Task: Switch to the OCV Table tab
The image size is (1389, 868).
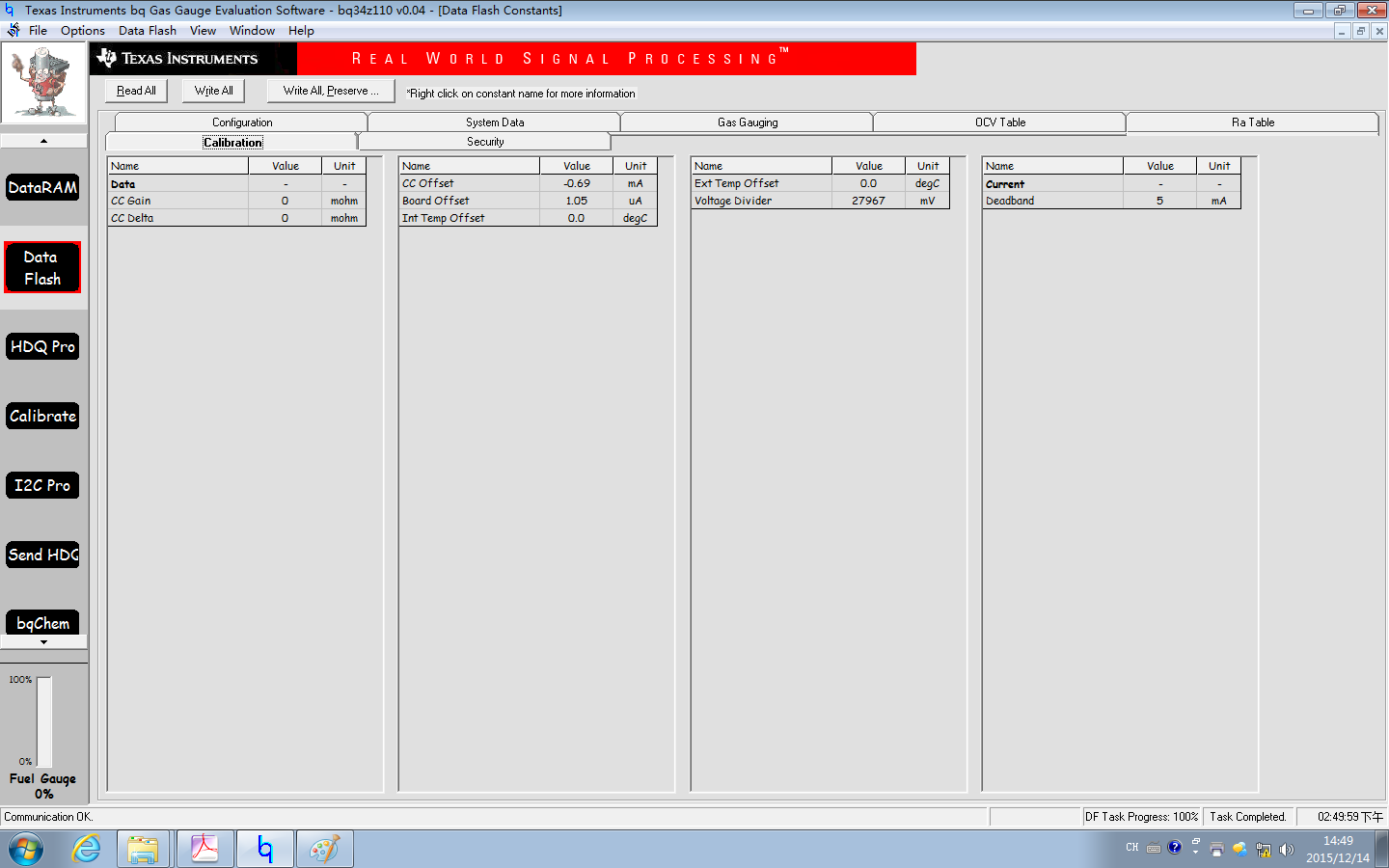Action: [x=1000, y=122]
